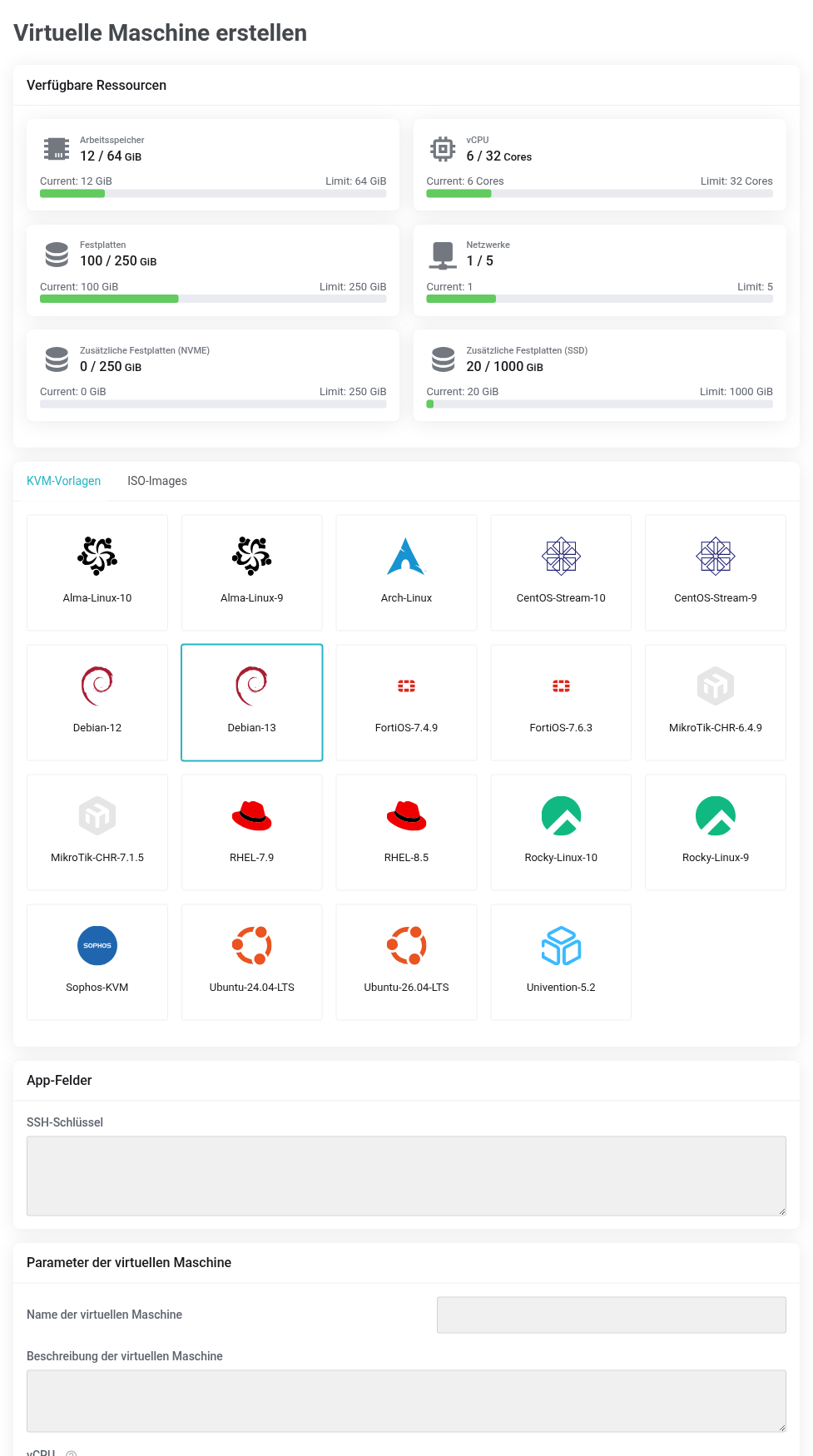Click the Netzwerke network icon
This screenshot has width=813, height=1456.
[443, 255]
